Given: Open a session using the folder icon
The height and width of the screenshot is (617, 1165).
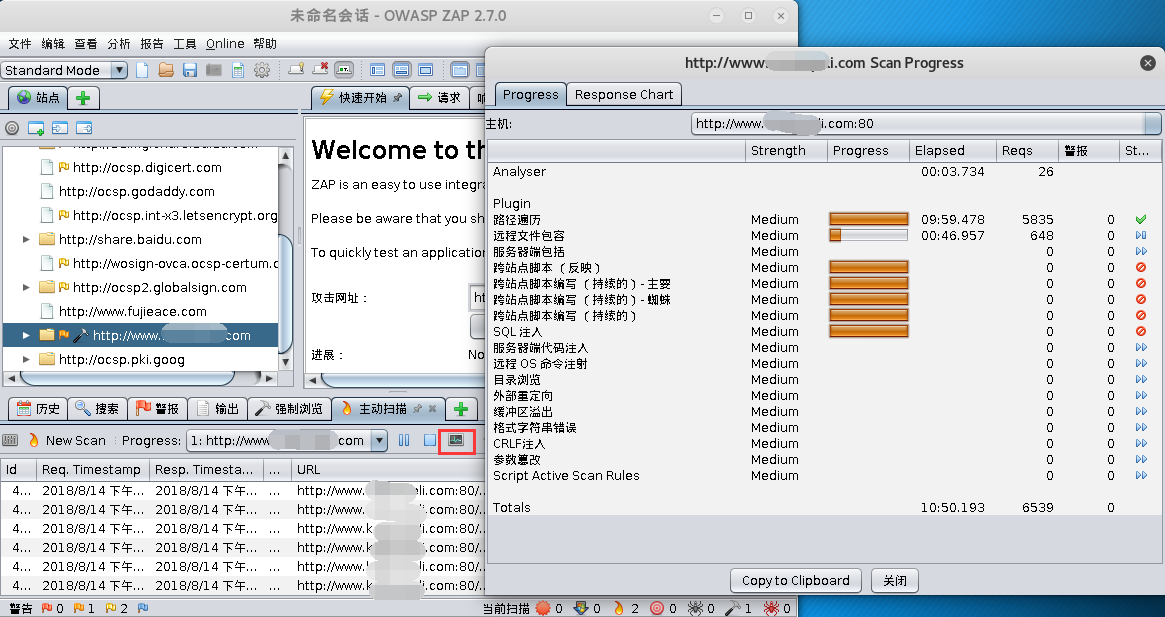Looking at the screenshot, I should [166, 70].
